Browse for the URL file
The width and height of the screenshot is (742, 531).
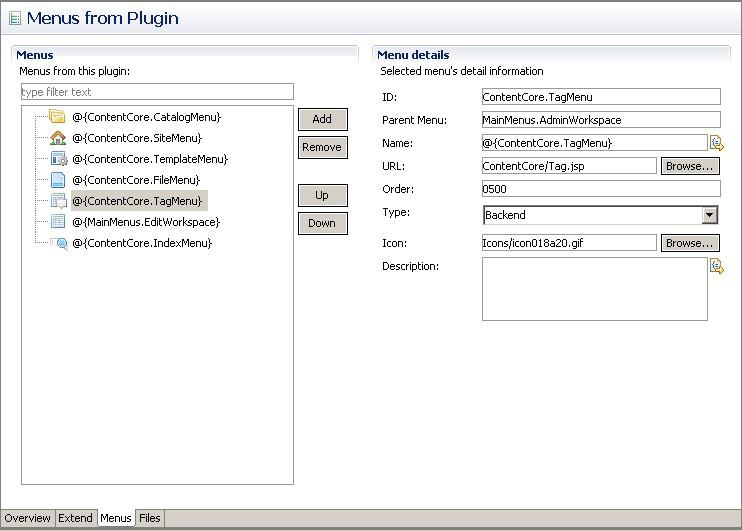pos(690,166)
